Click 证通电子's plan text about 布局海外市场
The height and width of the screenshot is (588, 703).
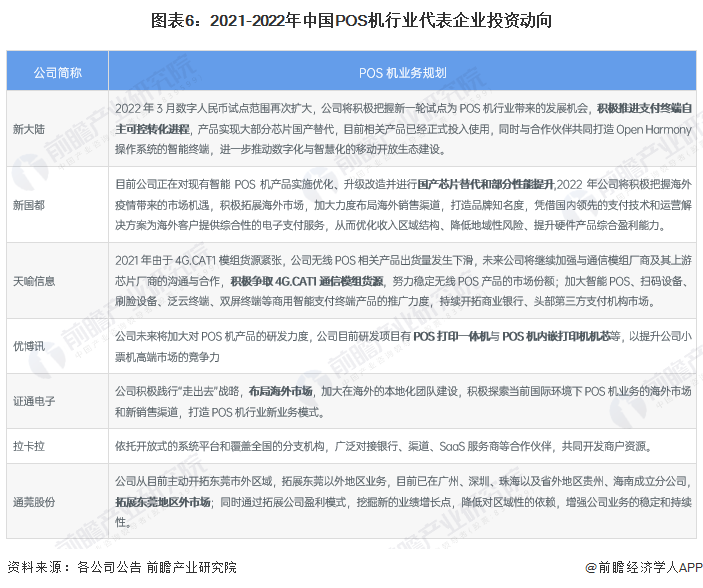click(x=403, y=401)
